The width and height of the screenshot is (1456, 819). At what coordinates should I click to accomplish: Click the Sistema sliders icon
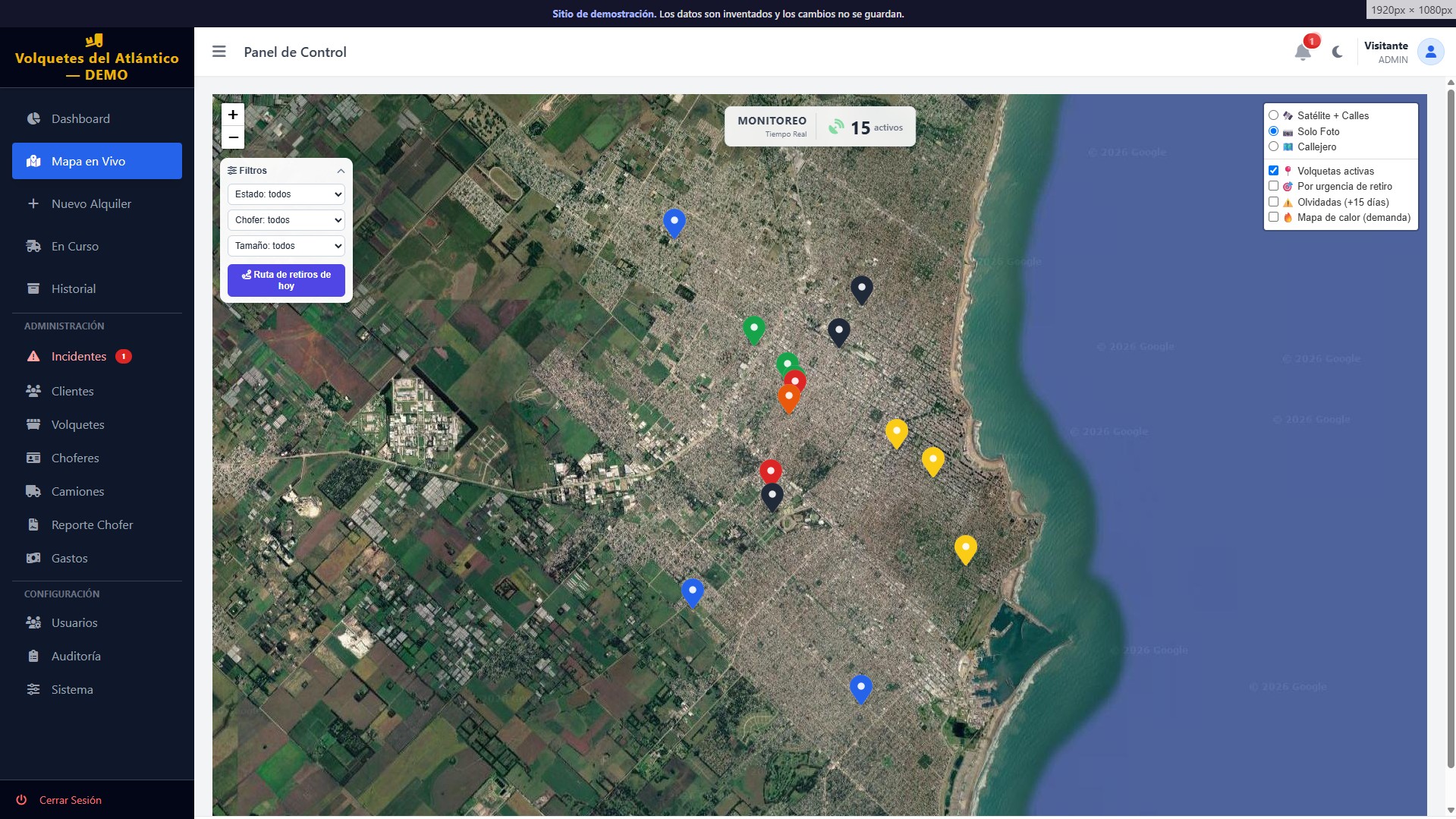[x=33, y=689]
